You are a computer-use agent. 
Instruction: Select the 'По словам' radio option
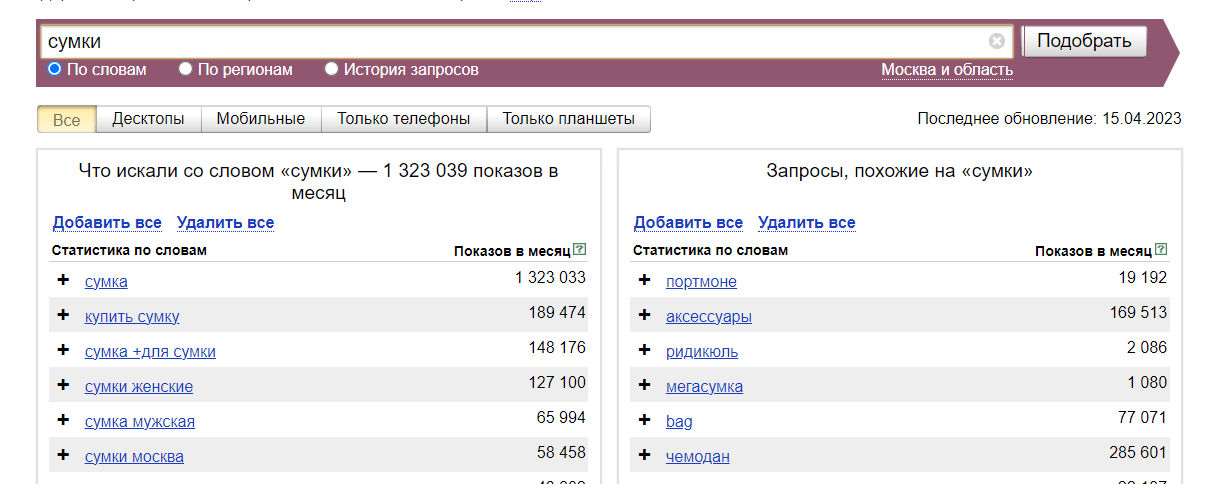coord(55,69)
